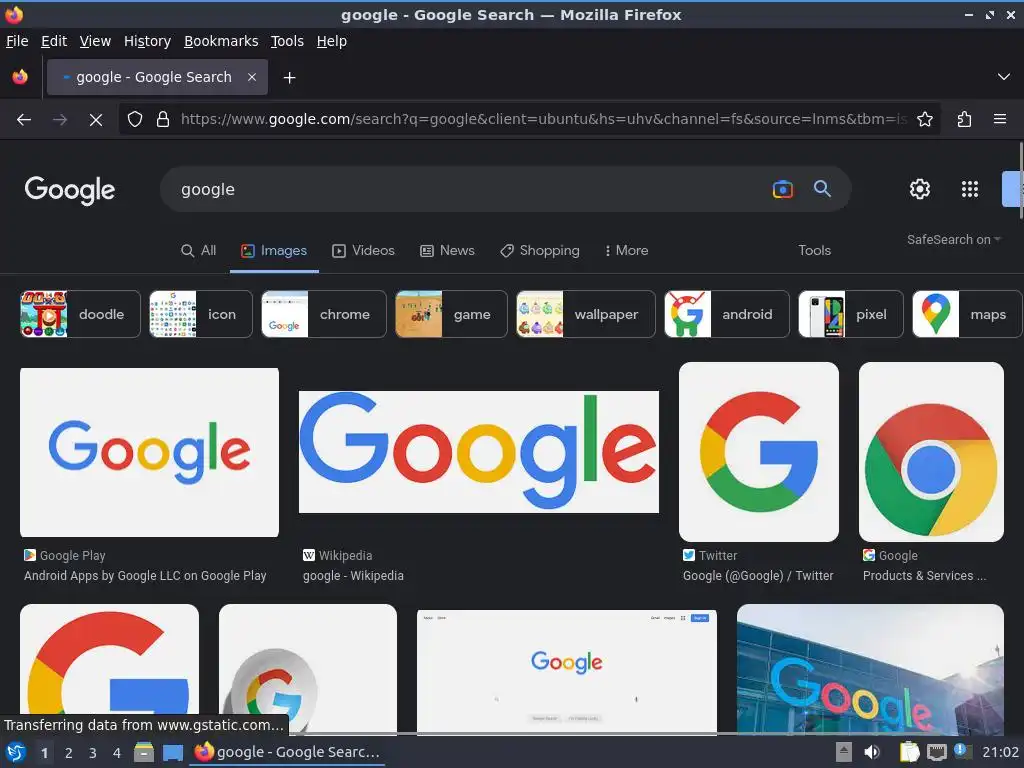Image resolution: width=1024 pixels, height=768 pixels.
Task: Filter images by the maps chip
Action: click(967, 314)
